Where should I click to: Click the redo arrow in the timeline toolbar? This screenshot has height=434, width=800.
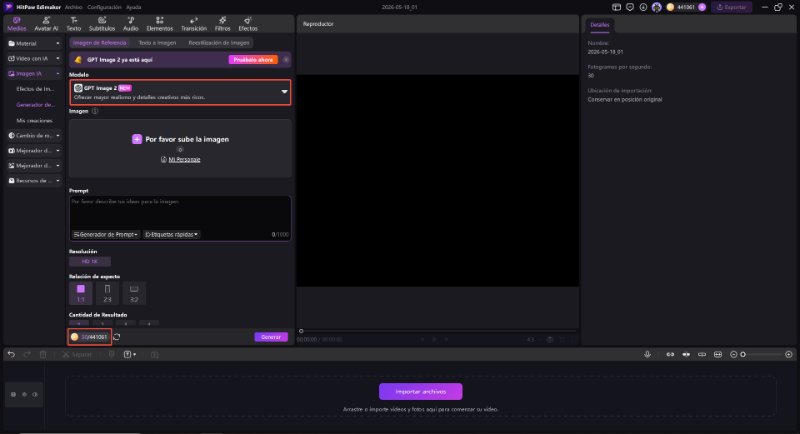(x=27, y=354)
